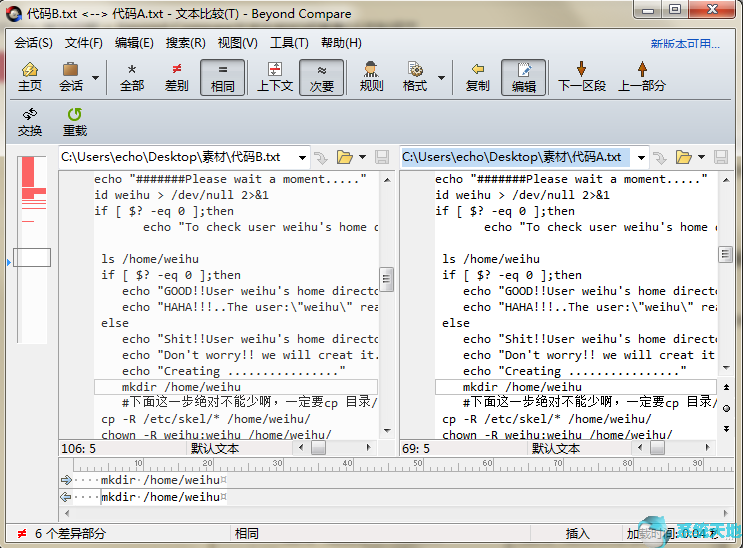This screenshot has width=743, height=548.
Task: Expand right pane folder dropdown arrow
Action: coord(702,157)
